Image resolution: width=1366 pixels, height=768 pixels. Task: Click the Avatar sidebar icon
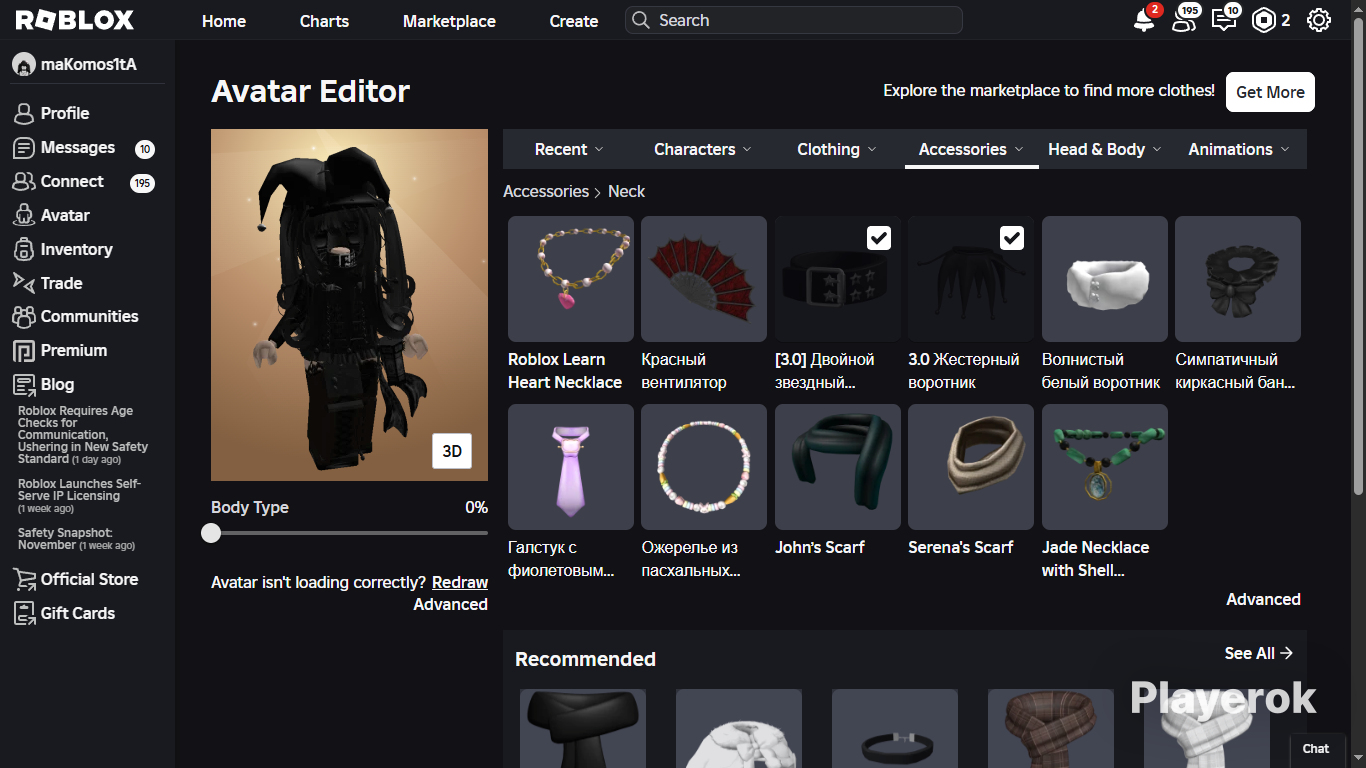[23, 215]
